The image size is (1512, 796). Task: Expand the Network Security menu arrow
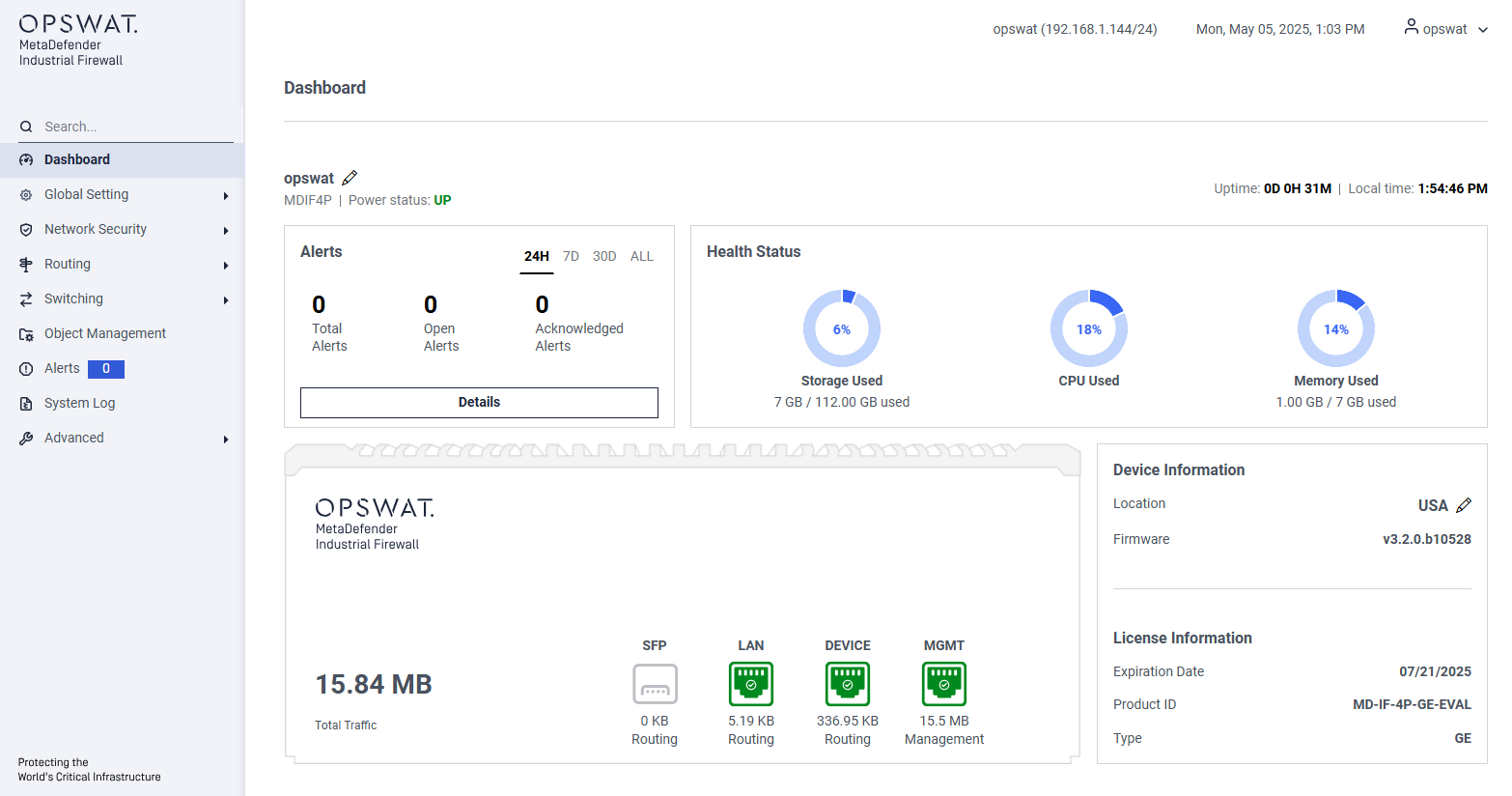tap(226, 230)
